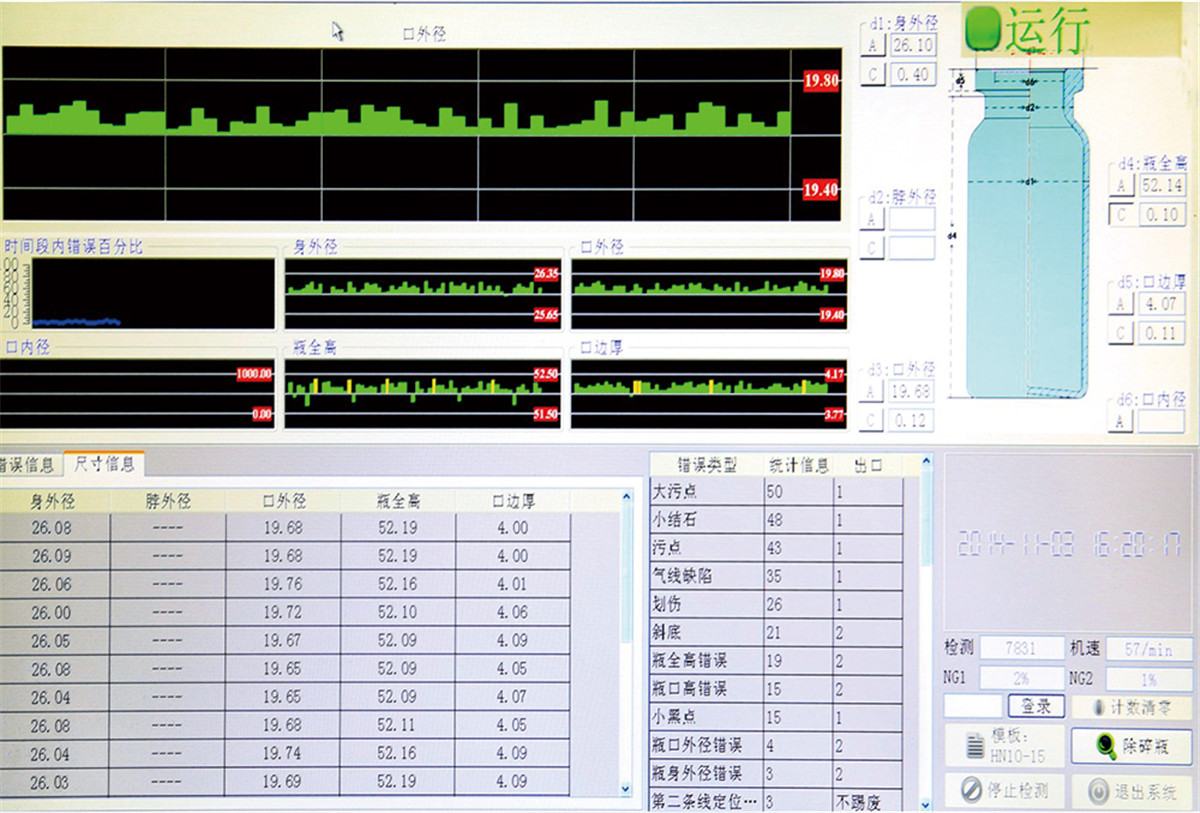Reset counts with the 计数清零 button
Viewport: 1200px width, 813px height.
[1131, 706]
